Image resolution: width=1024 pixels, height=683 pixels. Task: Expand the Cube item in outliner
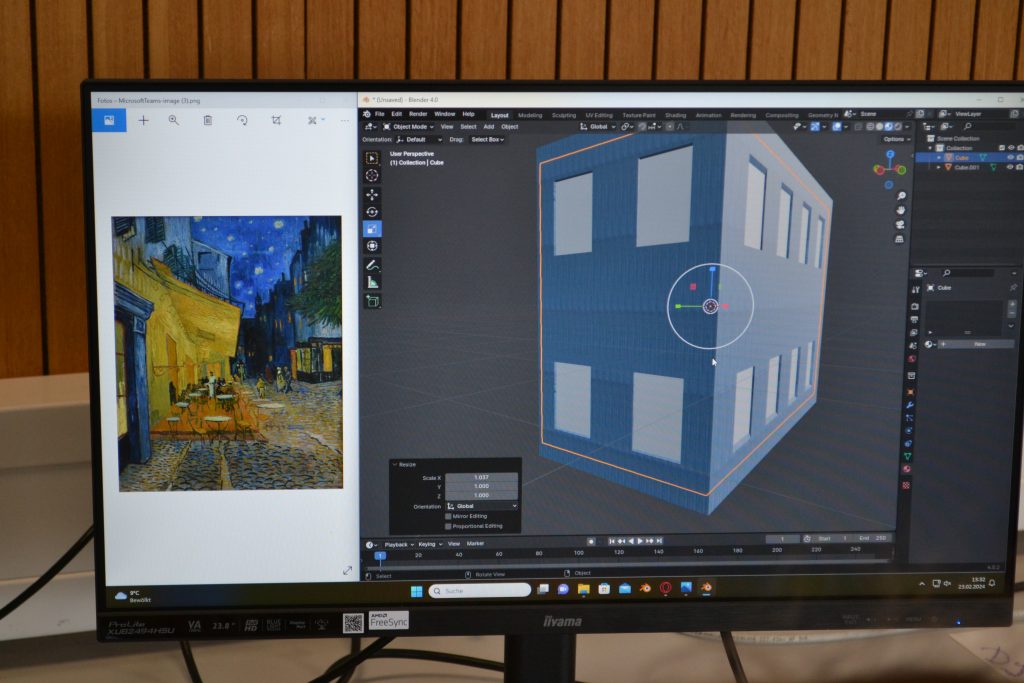point(939,158)
